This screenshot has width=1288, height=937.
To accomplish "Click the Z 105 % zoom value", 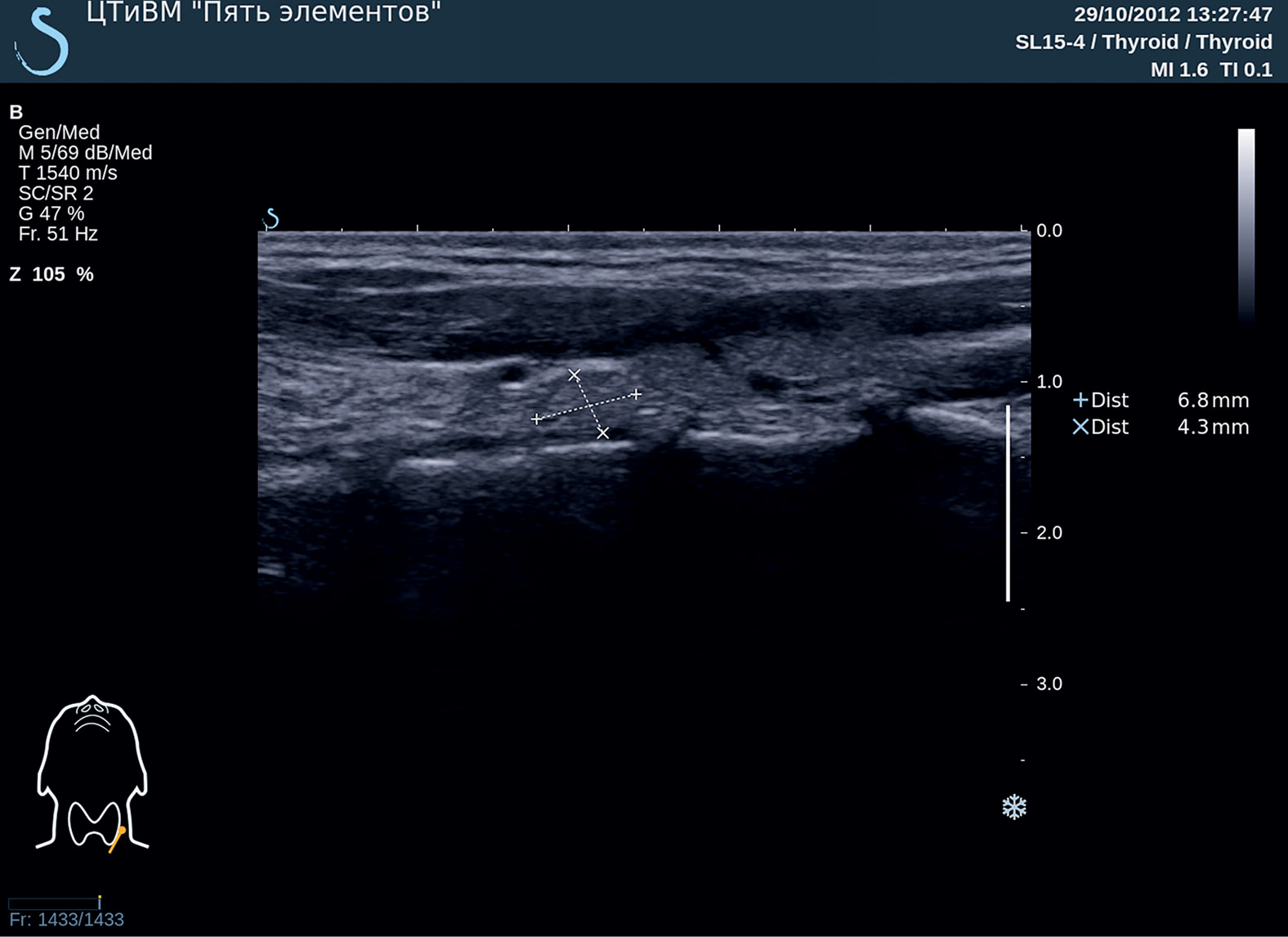I will coord(51,275).
